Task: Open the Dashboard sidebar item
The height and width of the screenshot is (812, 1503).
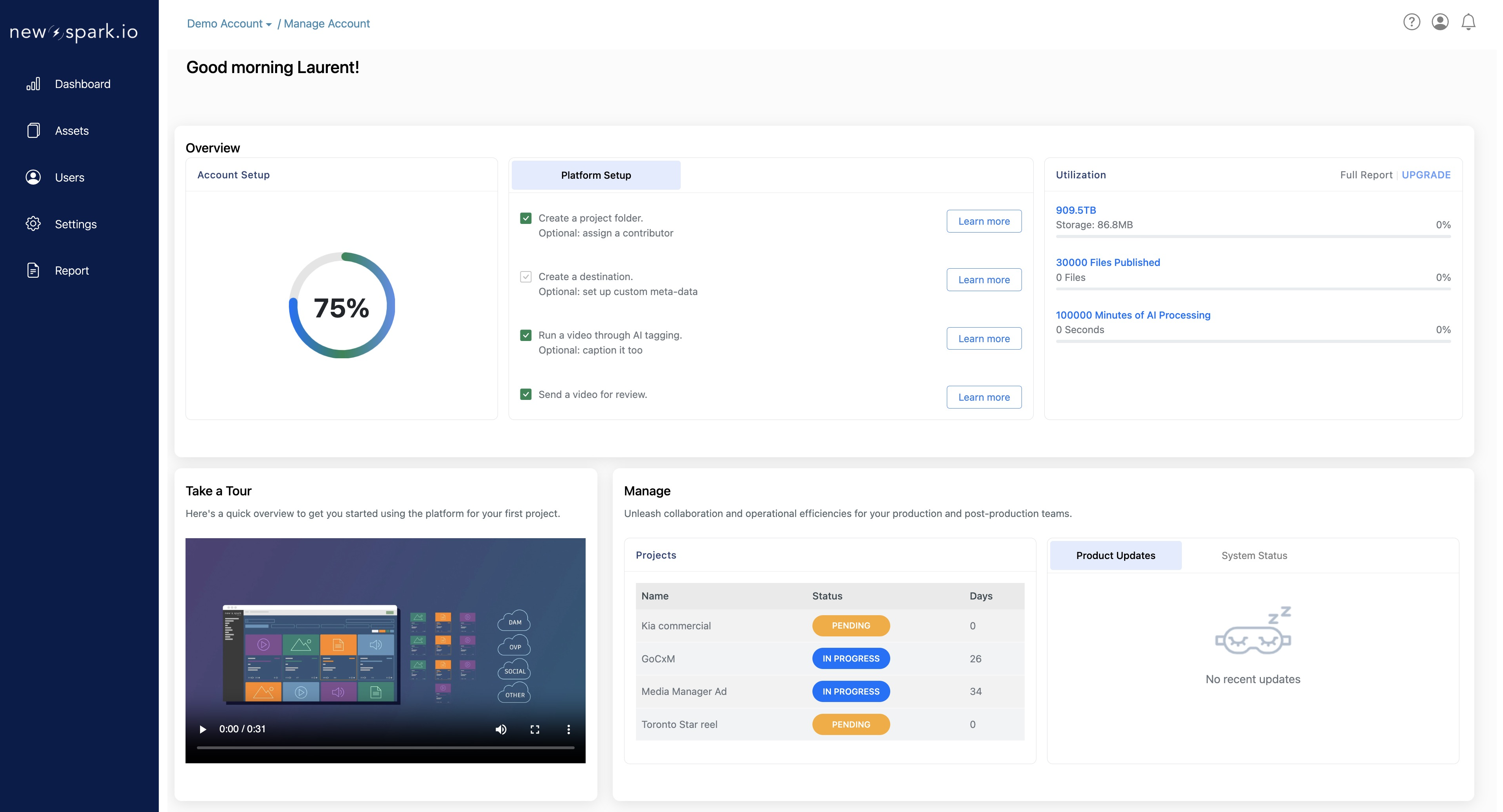Action: 82,83
